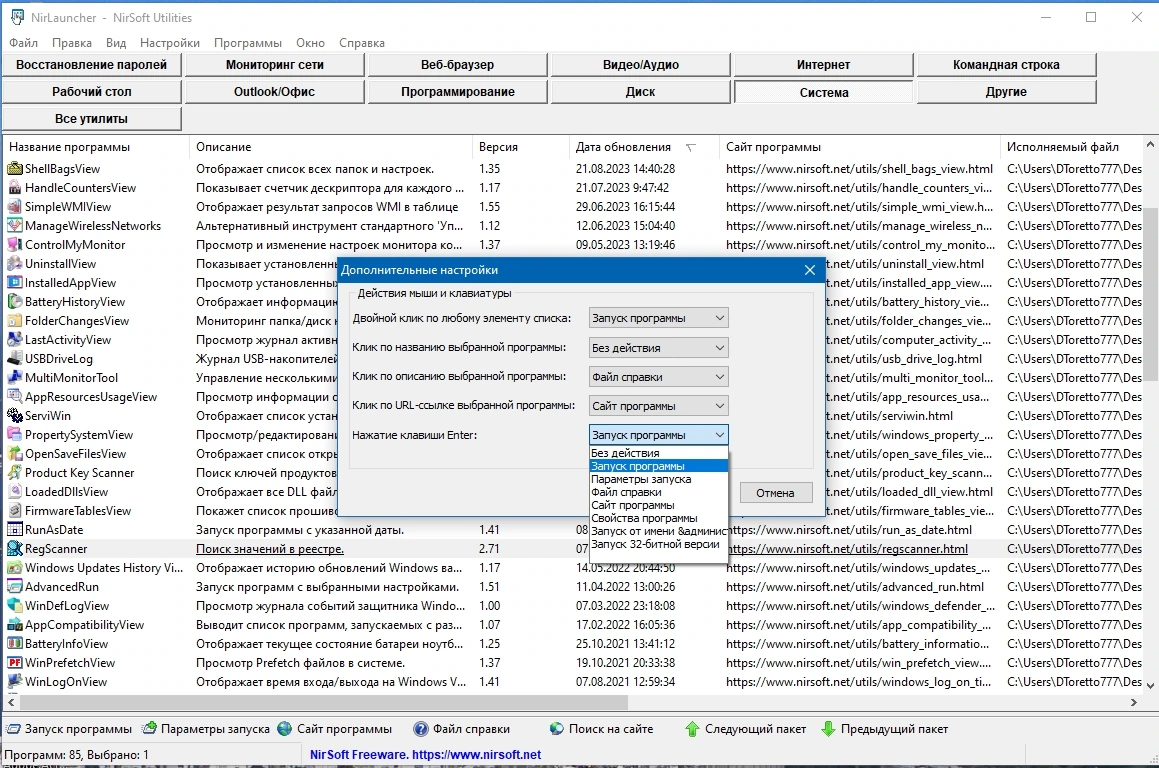Viewport: 1159px width, 768px height.
Task: Click the Предыдущий пакет down arrow icon
Action: coord(828,729)
